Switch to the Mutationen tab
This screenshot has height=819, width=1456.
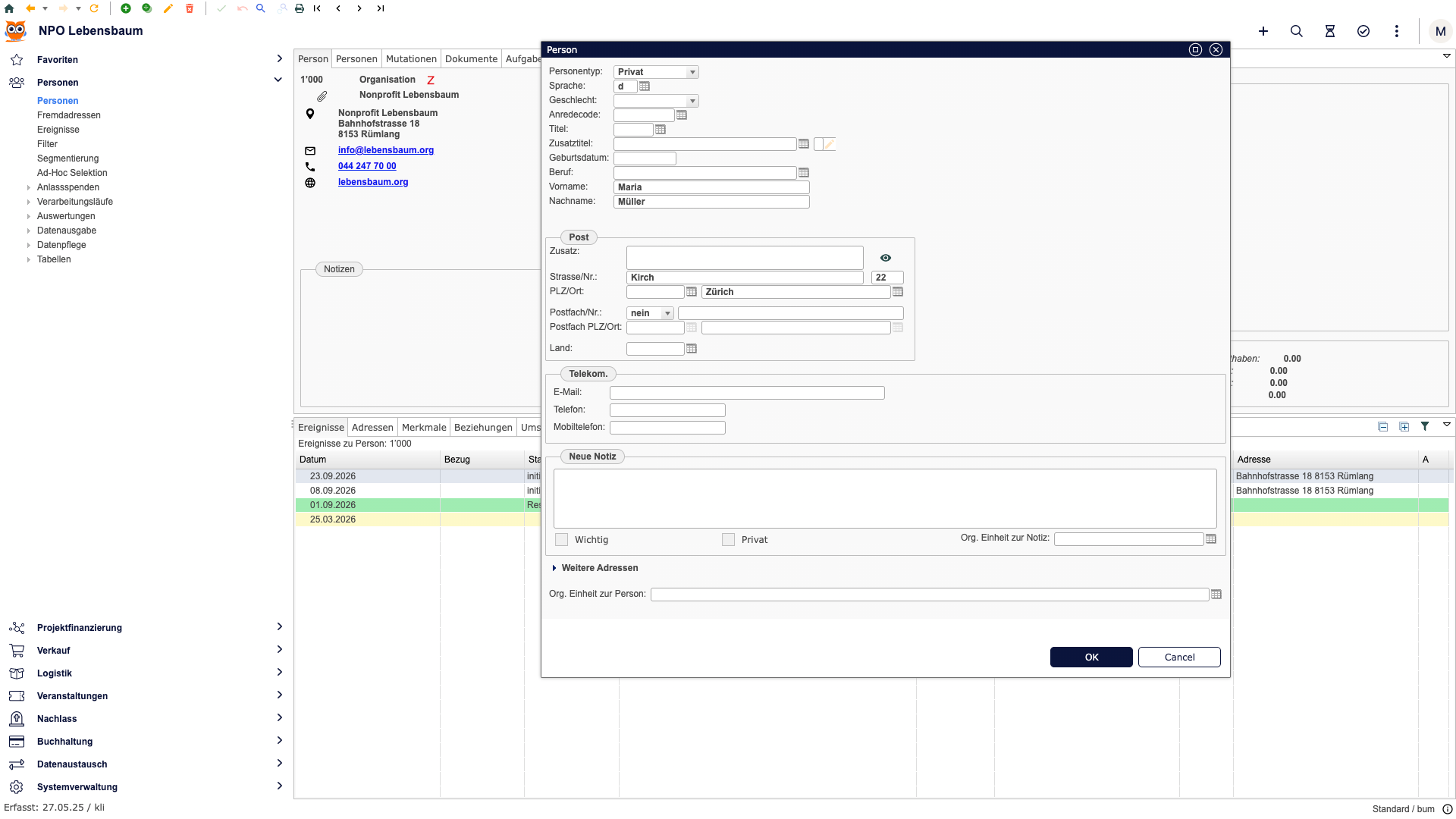tap(411, 59)
